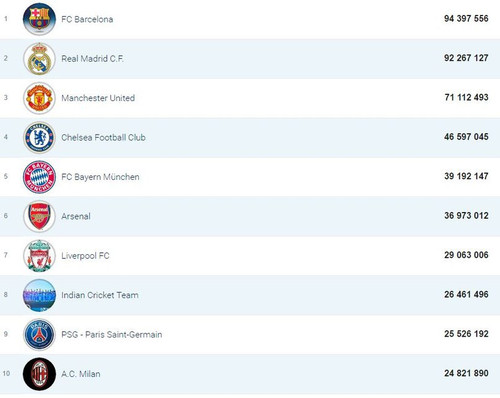Select the A.C. Milan crest icon
Image resolution: width=500 pixels, height=398 pixels.
click(x=39, y=374)
